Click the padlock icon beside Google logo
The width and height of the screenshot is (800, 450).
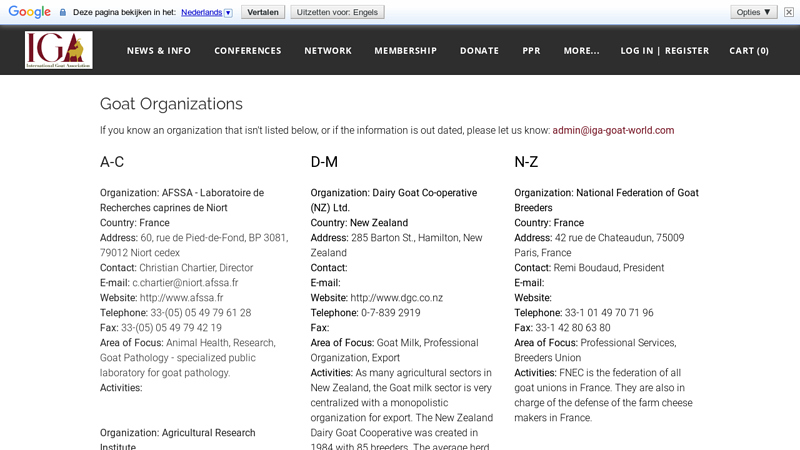pyautogui.click(x=63, y=12)
